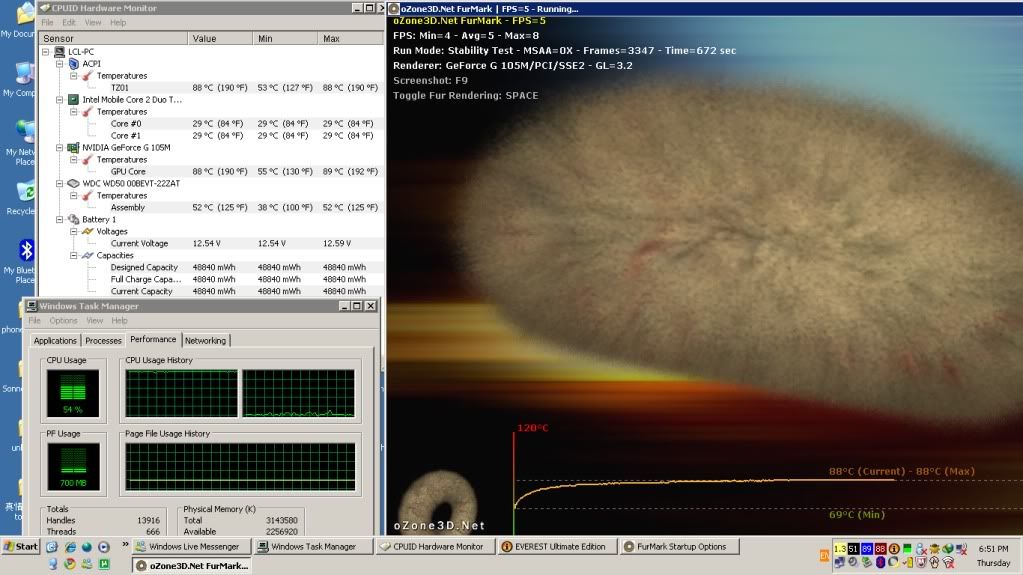Collapse the Voltages node
The height and width of the screenshot is (575, 1023).
click(x=74, y=231)
